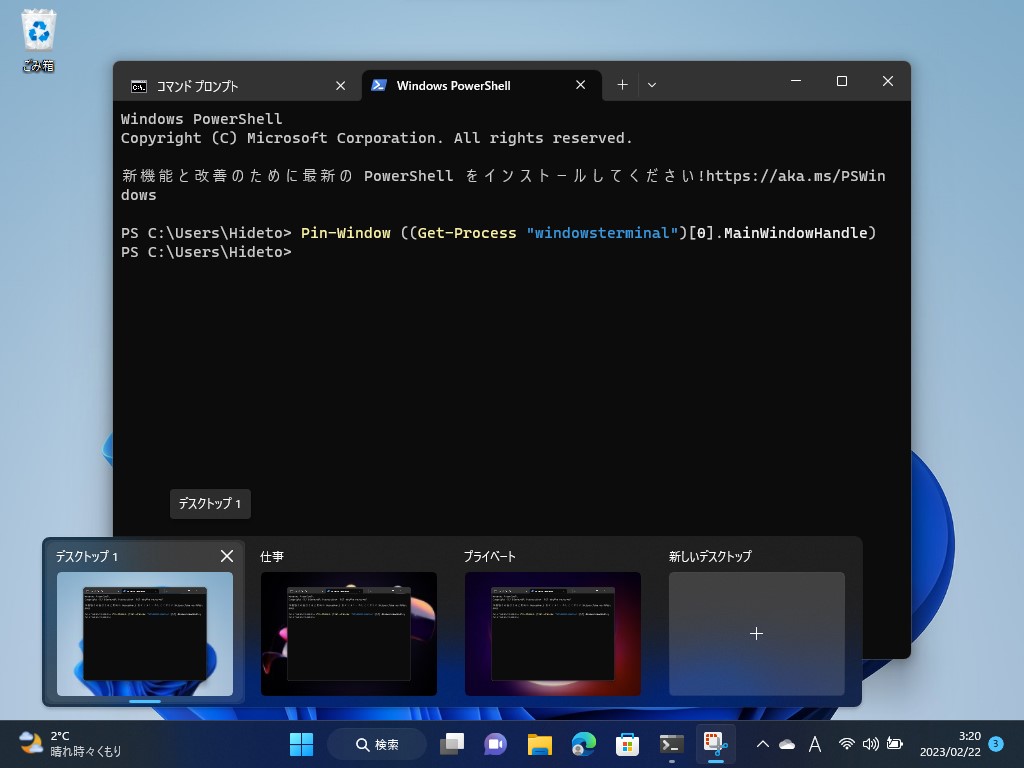1024x768 pixels.
Task: Expand hidden system tray icons
Action: (x=764, y=745)
